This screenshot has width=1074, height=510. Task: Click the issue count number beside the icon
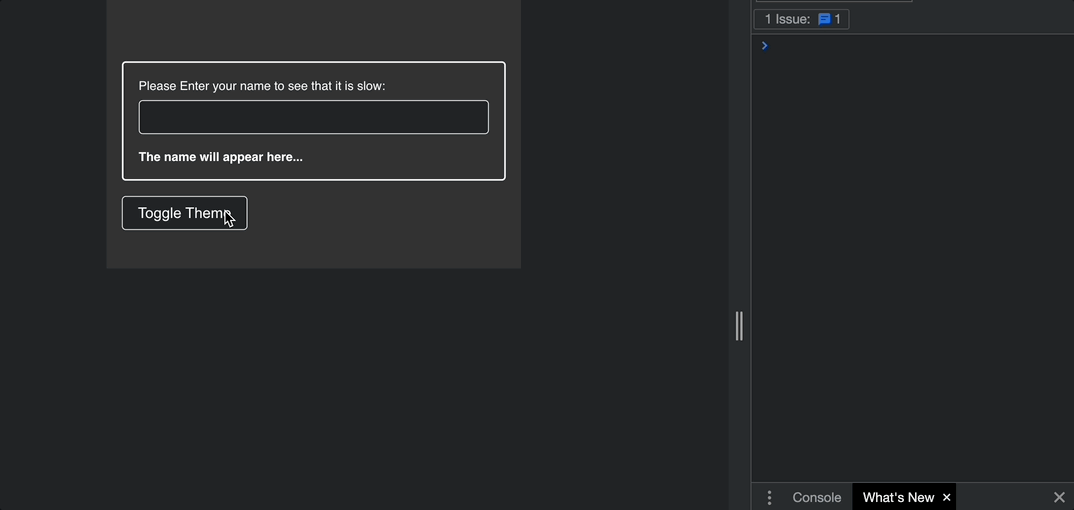(838, 19)
